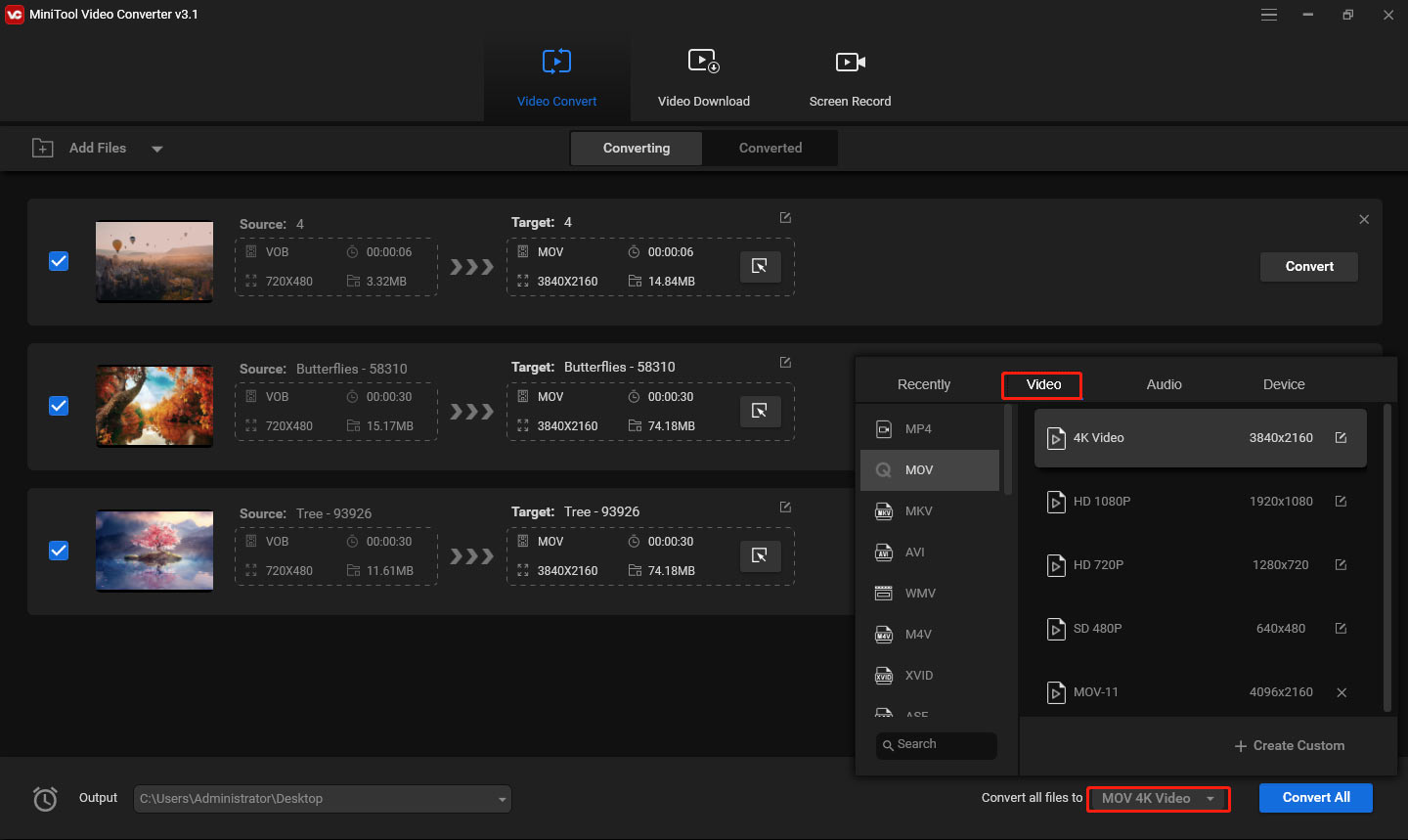This screenshot has height=840, width=1408.
Task: Select the MOV-11 custom preset
Action: pos(1200,692)
